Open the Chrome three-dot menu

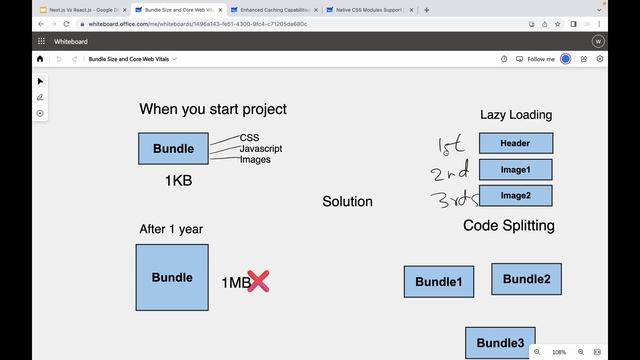tap(599, 24)
